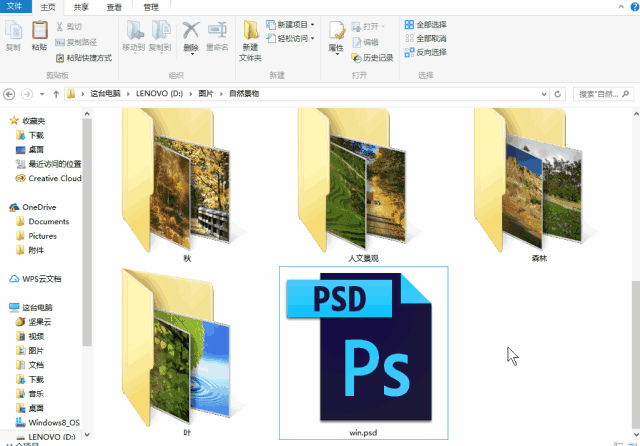Expand the address bar history dropdown
The height and width of the screenshot is (446, 640).
tap(544, 94)
